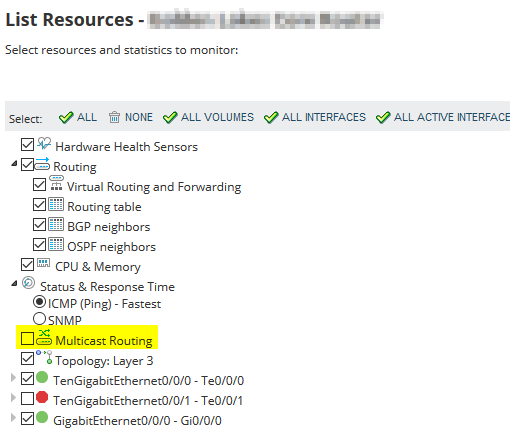Click red status icon for TenGigabitEthernet0/0/1
The width and height of the screenshot is (510, 431).
tap(42, 397)
